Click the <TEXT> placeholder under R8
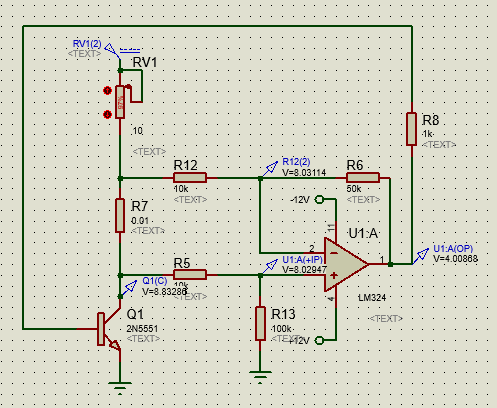This screenshot has height=408, width=497. (439, 145)
